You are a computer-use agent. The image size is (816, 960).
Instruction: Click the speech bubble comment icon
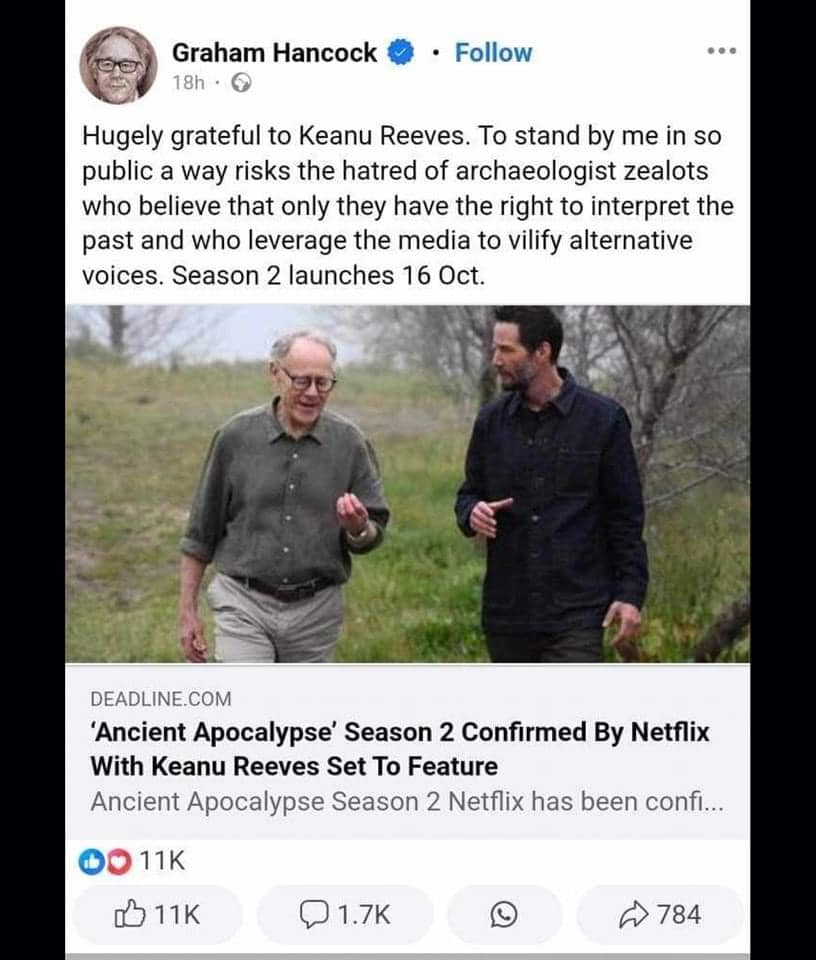coord(315,914)
